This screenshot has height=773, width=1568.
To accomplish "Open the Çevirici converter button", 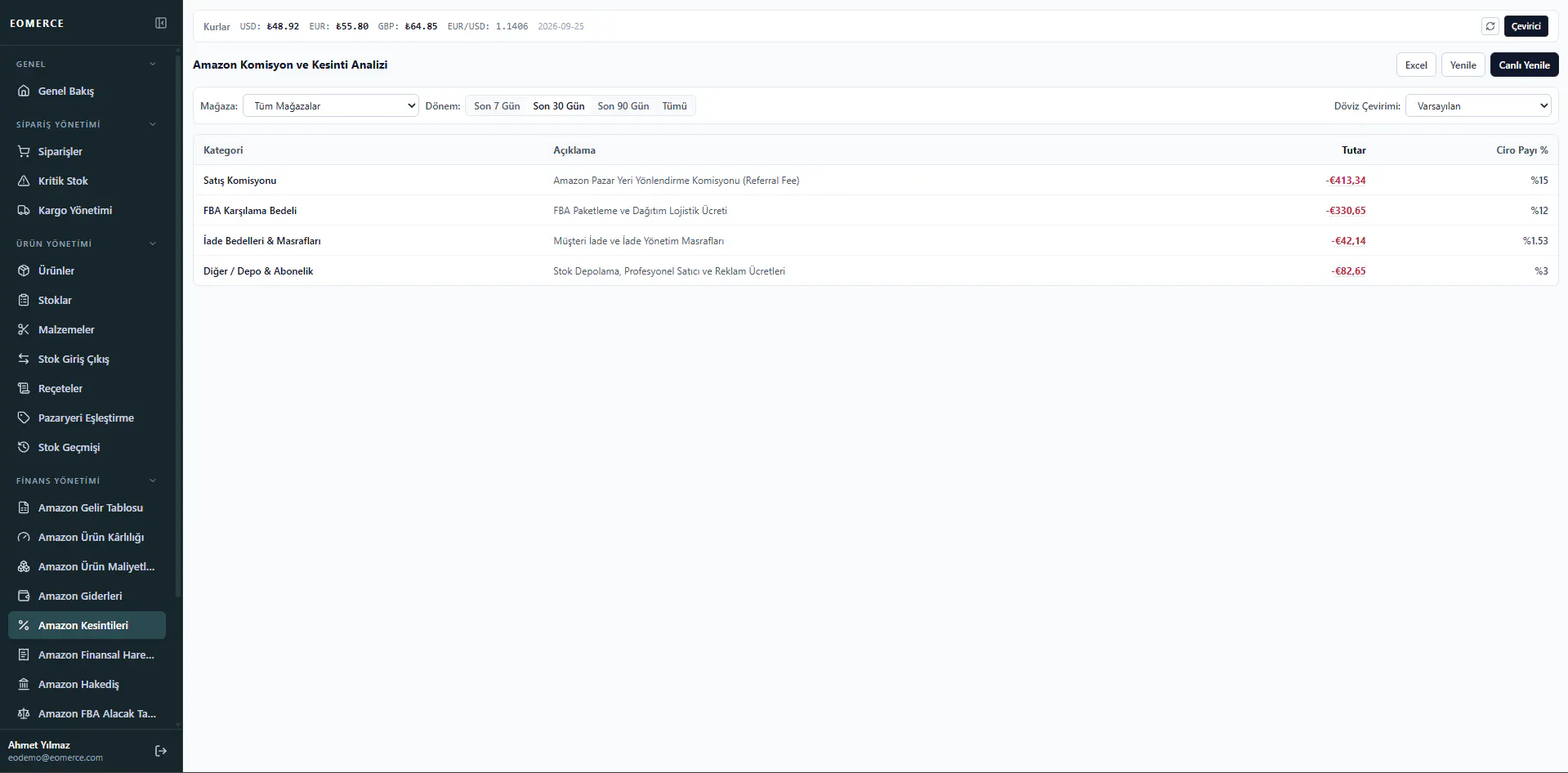I will click(1526, 26).
